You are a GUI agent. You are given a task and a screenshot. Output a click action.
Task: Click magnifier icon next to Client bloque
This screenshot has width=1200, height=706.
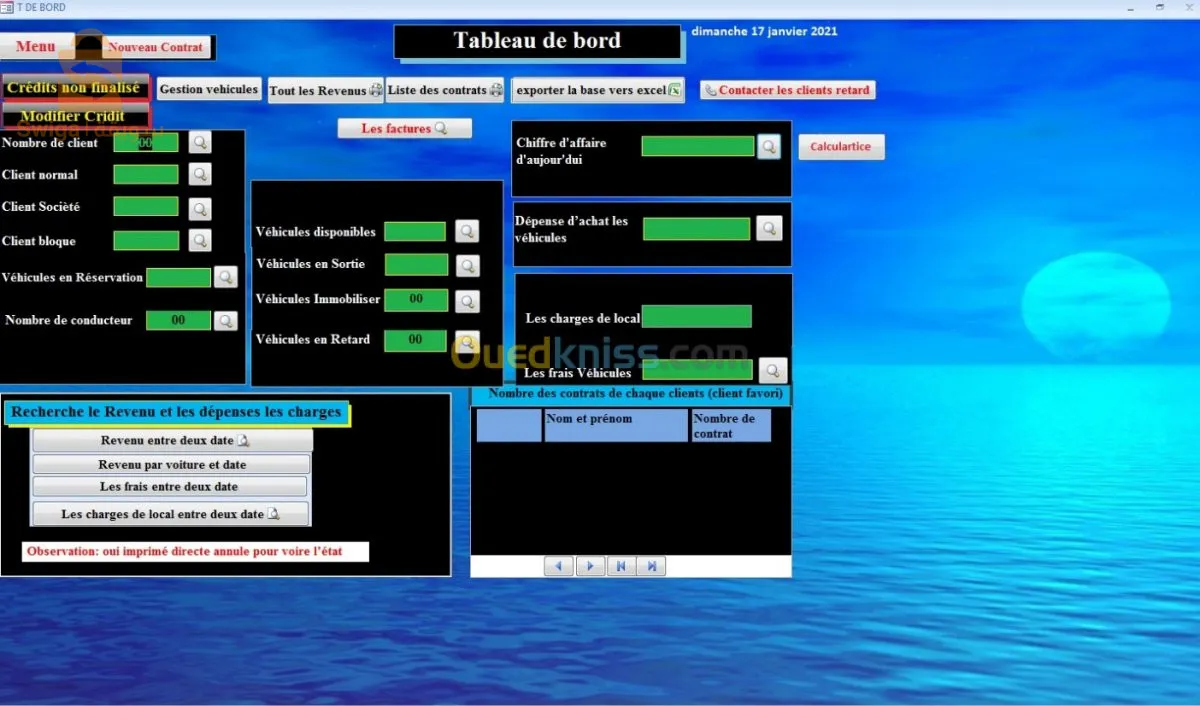pyautogui.click(x=201, y=241)
